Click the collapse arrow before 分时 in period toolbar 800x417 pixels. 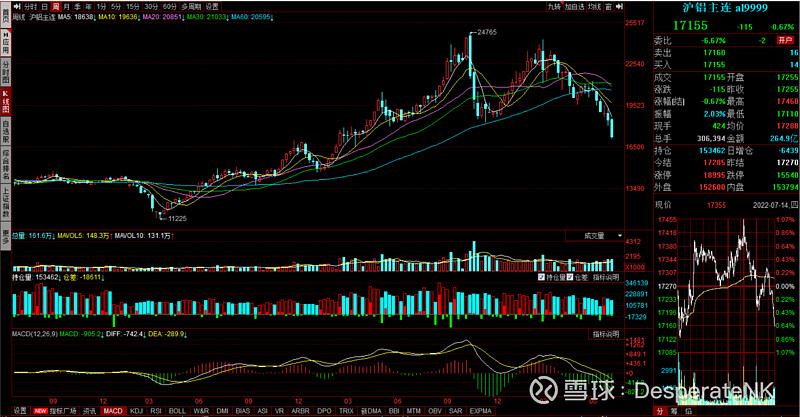[x=17, y=6]
